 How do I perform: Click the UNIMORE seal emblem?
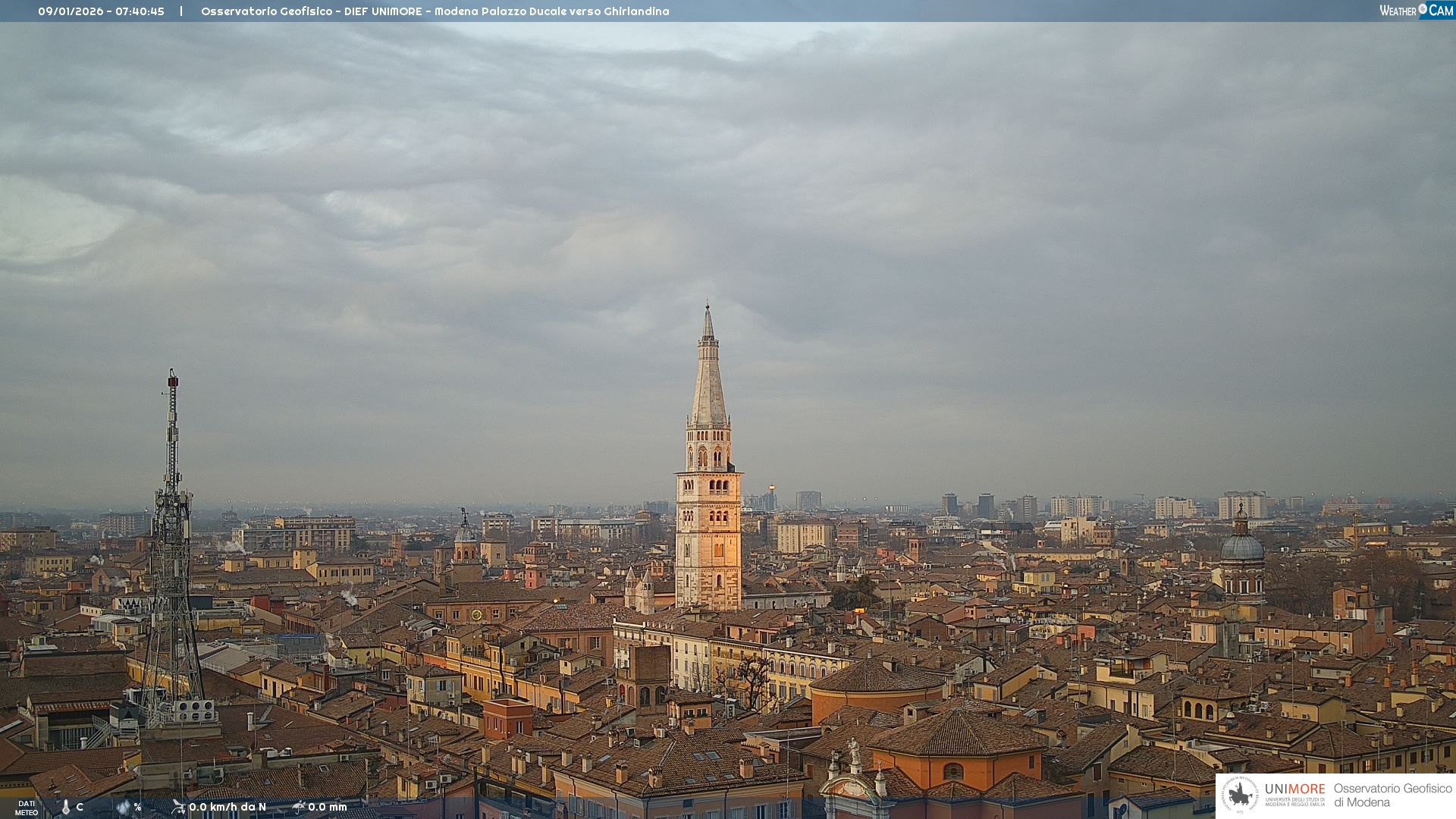(1240, 795)
